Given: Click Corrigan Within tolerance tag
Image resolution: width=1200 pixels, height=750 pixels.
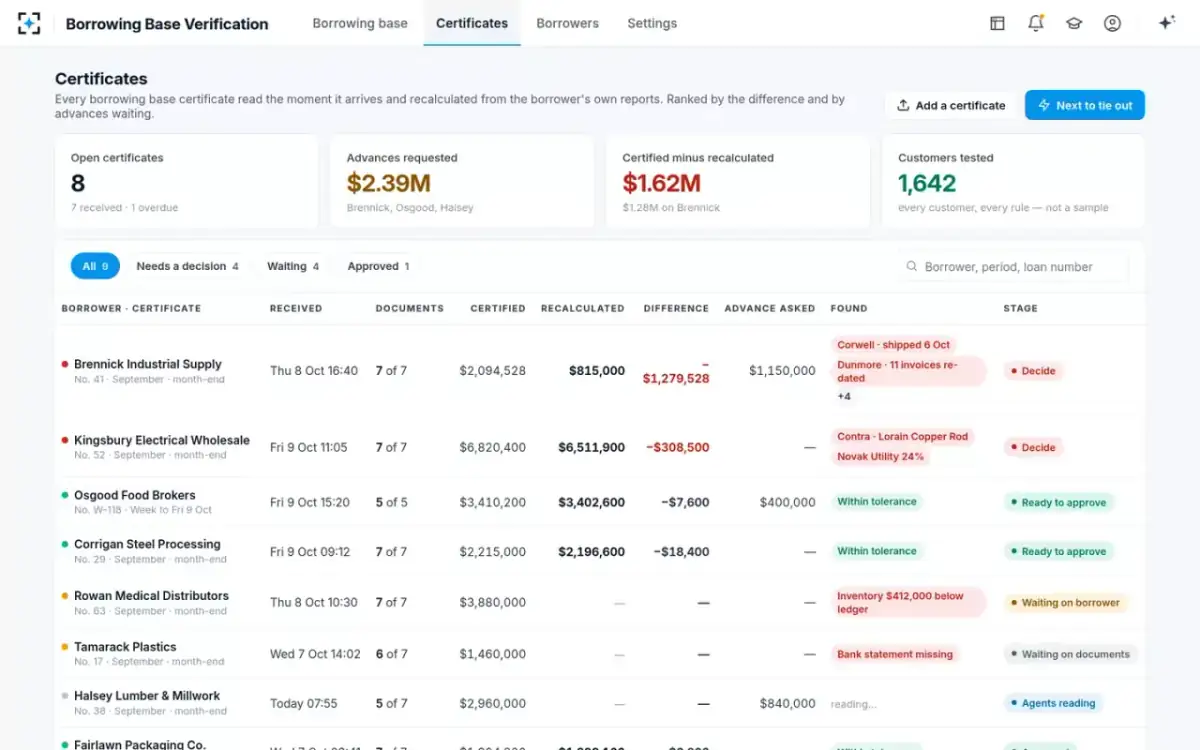Looking at the screenshot, I should pyautogui.click(x=877, y=551).
